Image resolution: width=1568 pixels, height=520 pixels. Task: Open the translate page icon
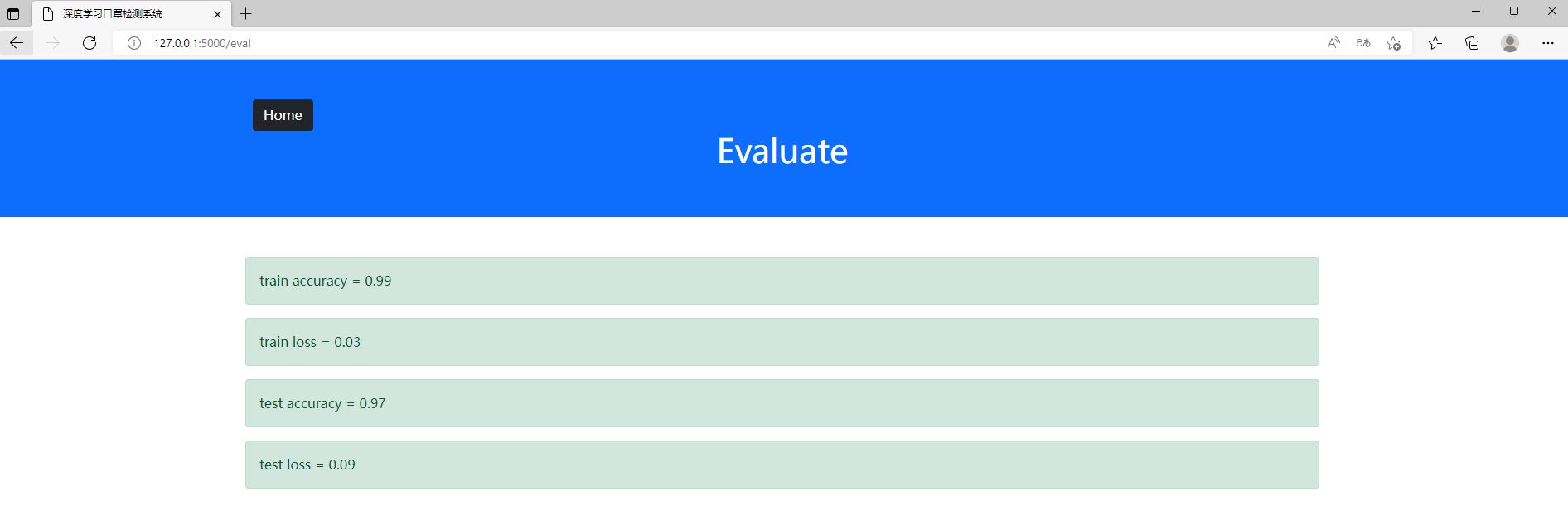1363,43
